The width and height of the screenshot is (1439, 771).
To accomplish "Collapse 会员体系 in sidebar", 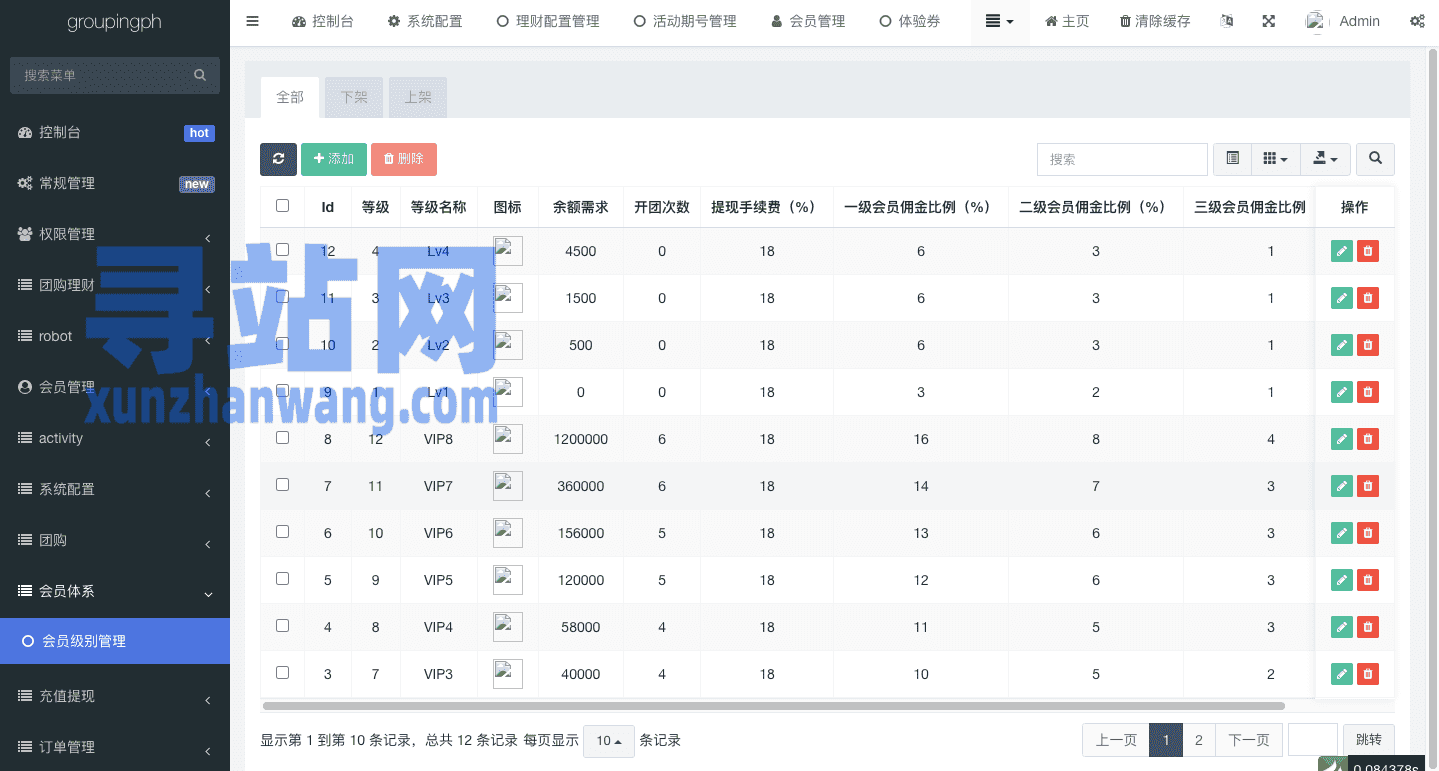I will pos(115,591).
